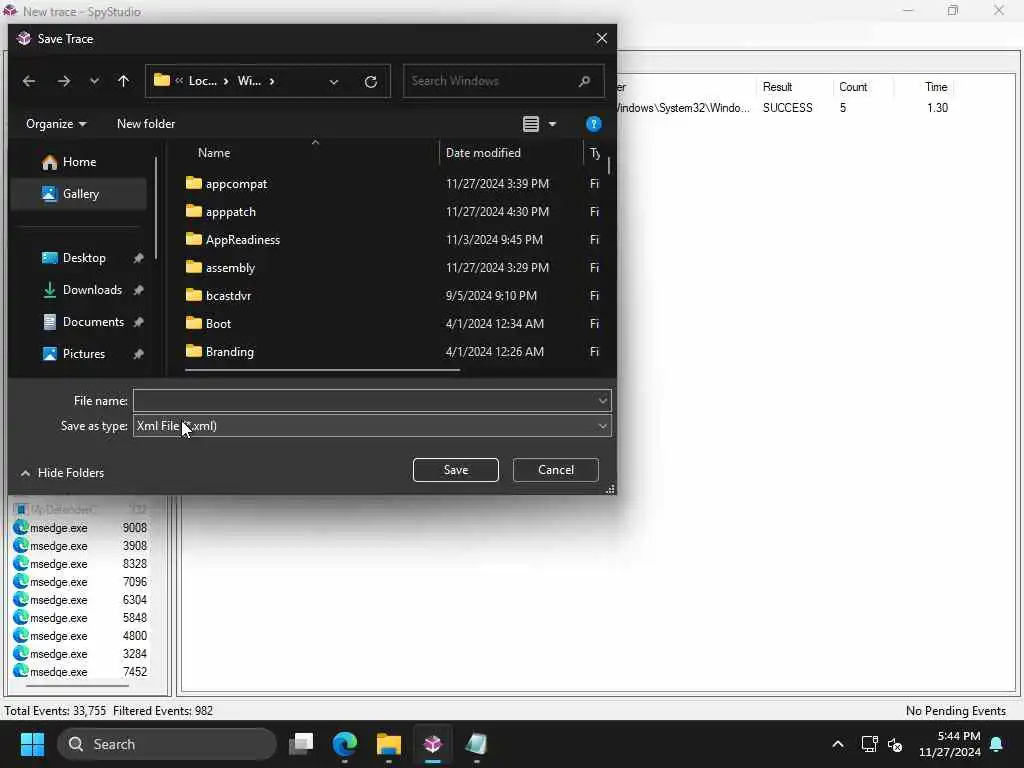Screen dimensions: 1024x768
Task: Select msedge.exe process 9008 in SpyStudio
Action: (80, 528)
